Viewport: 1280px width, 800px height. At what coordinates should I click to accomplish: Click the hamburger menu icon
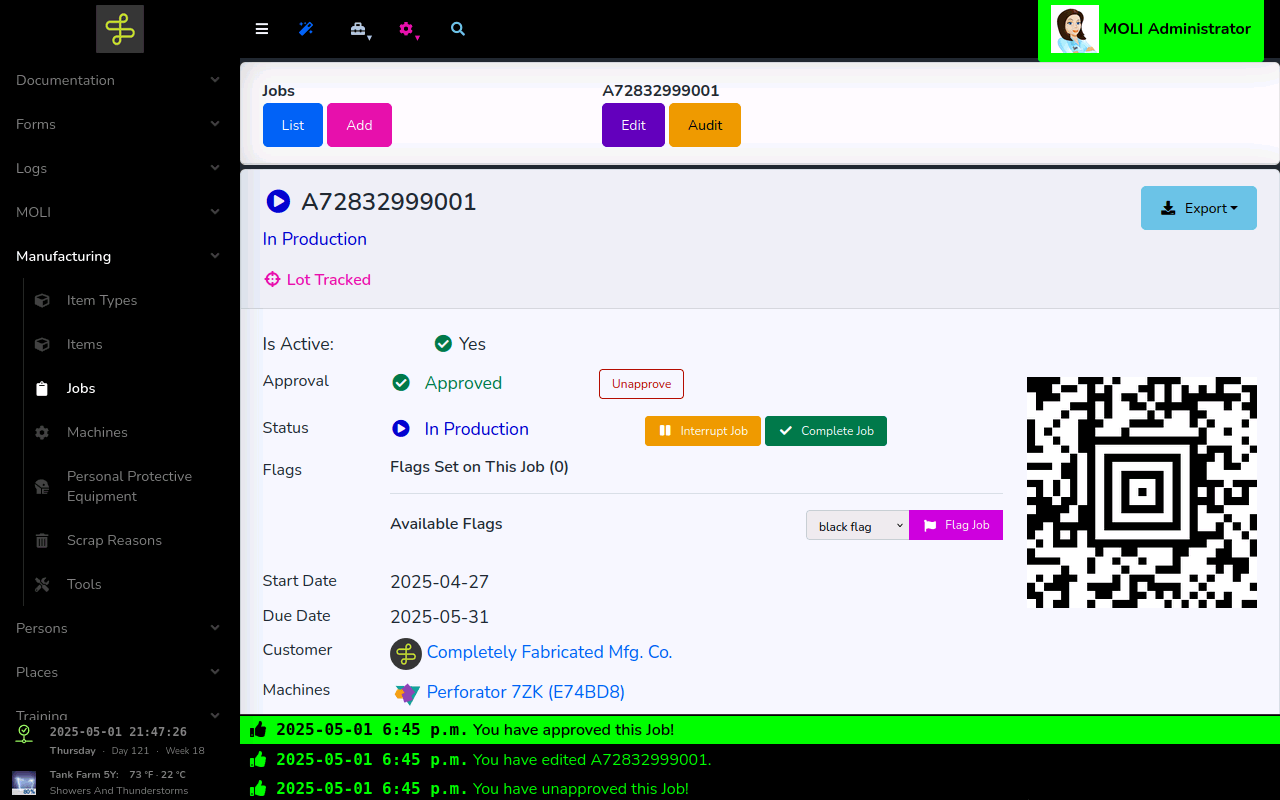coord(262,29)
